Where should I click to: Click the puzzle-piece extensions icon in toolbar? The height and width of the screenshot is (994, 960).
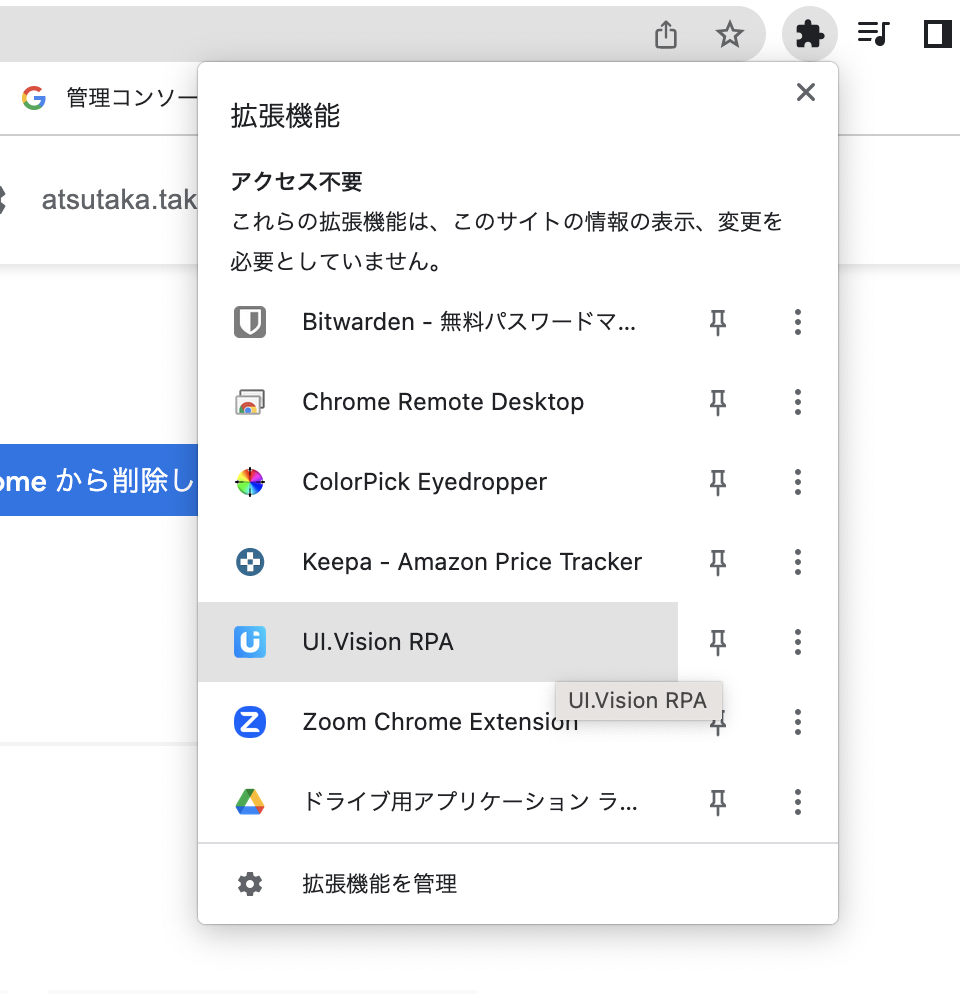(809, 33)
